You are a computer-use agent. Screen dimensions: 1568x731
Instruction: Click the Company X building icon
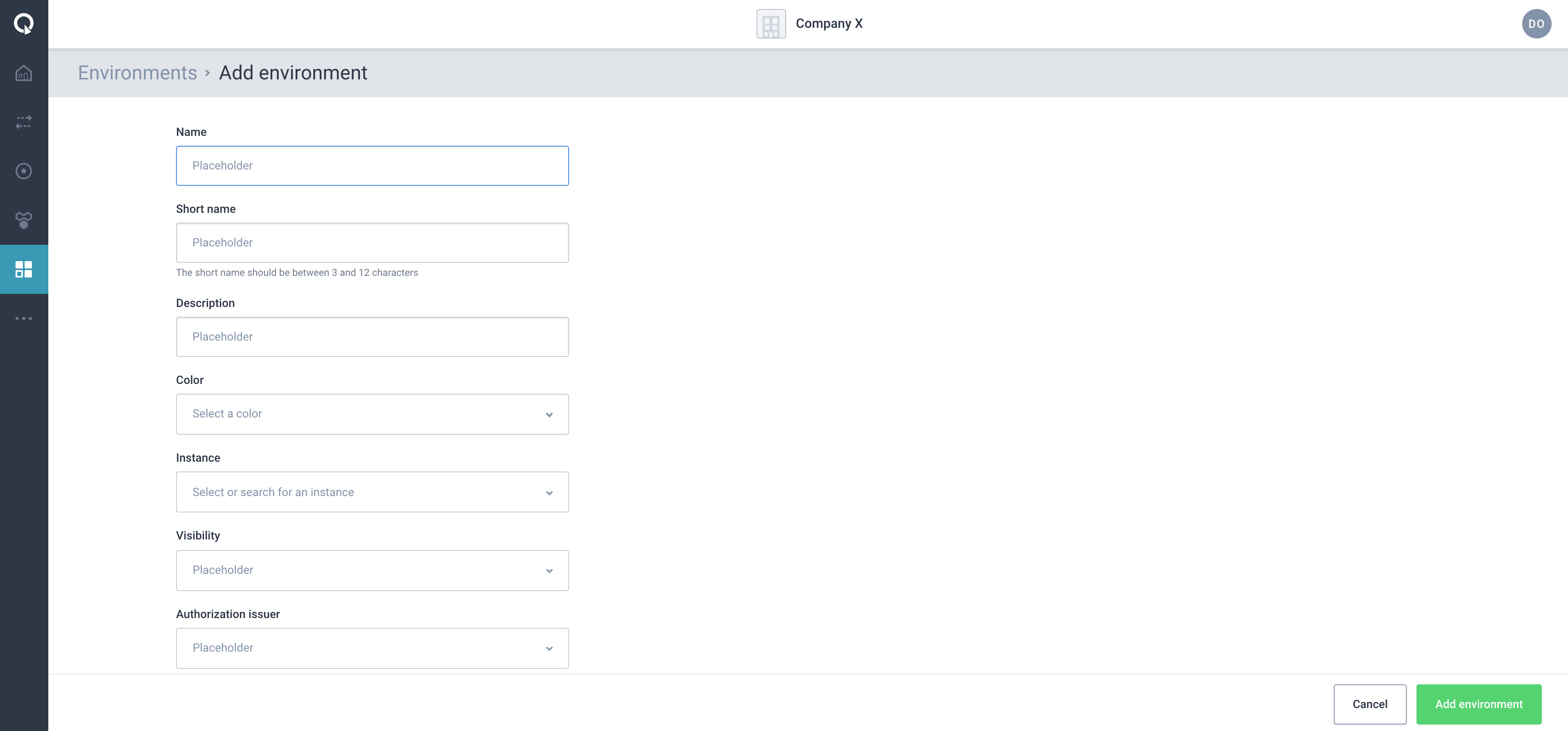[770, 24]
